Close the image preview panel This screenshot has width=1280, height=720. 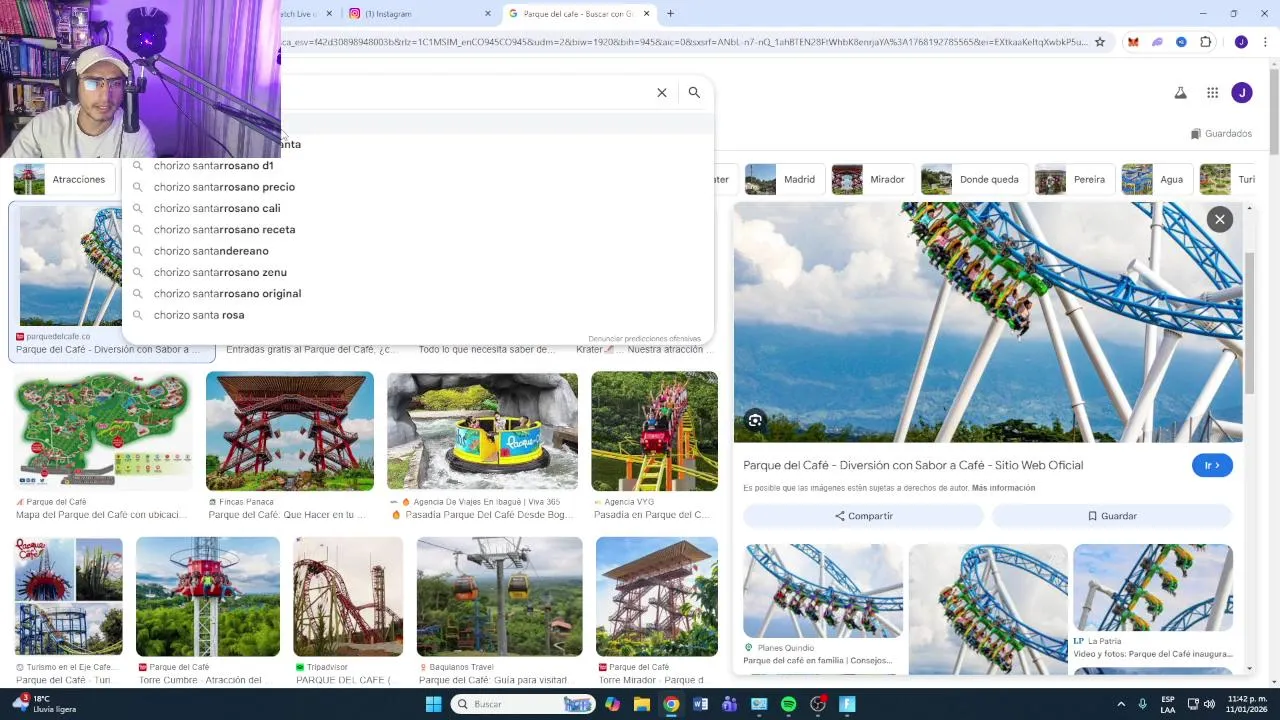point(1219,219)
